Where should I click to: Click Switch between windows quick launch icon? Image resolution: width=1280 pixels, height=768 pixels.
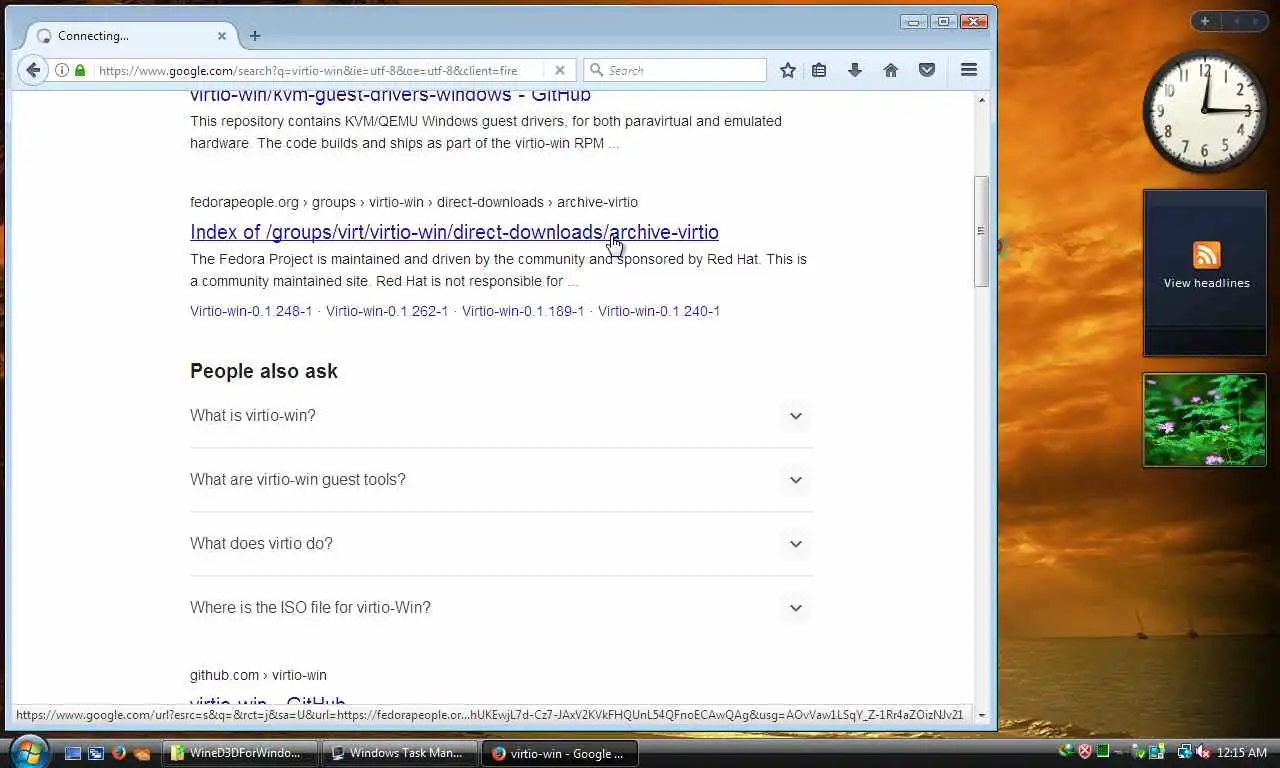[96, 753]
